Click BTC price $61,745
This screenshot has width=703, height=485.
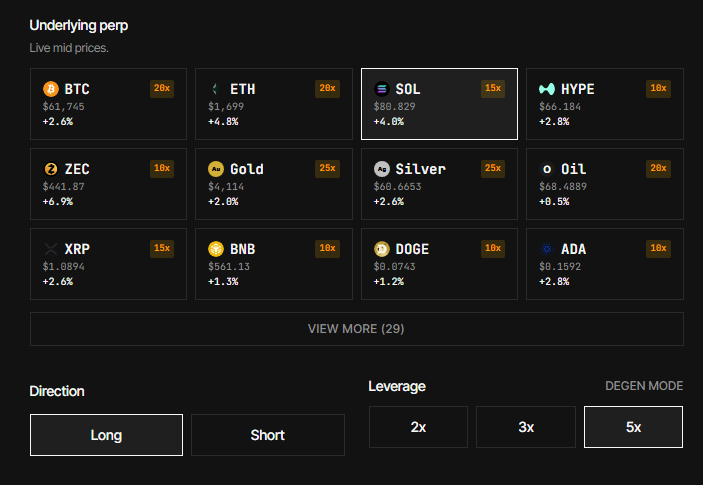coord(63,107)
